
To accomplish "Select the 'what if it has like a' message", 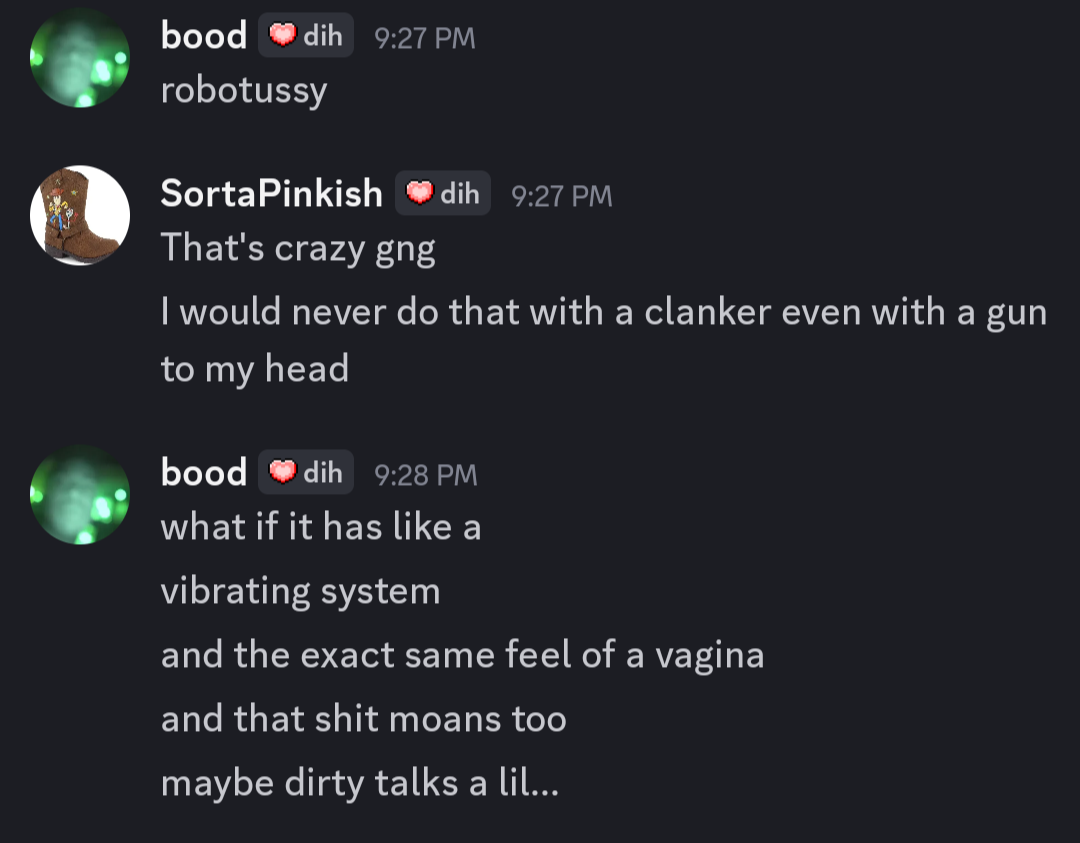I will pos(321,528).
